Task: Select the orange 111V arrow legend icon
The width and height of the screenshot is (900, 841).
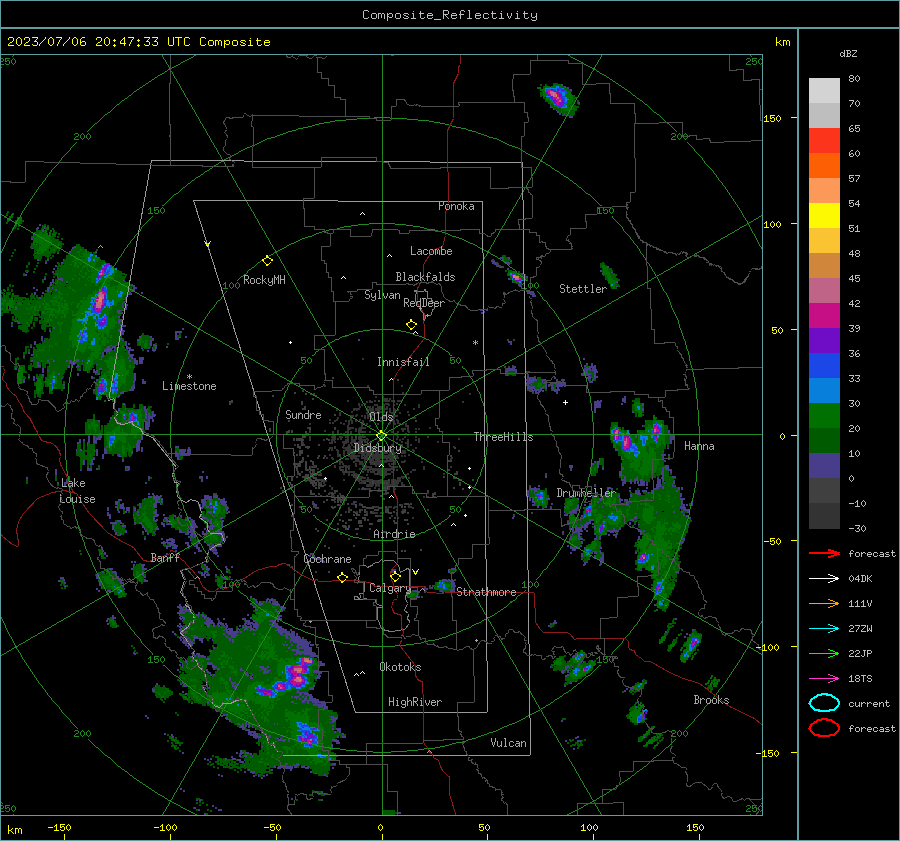Action: (x=824, y=603)
